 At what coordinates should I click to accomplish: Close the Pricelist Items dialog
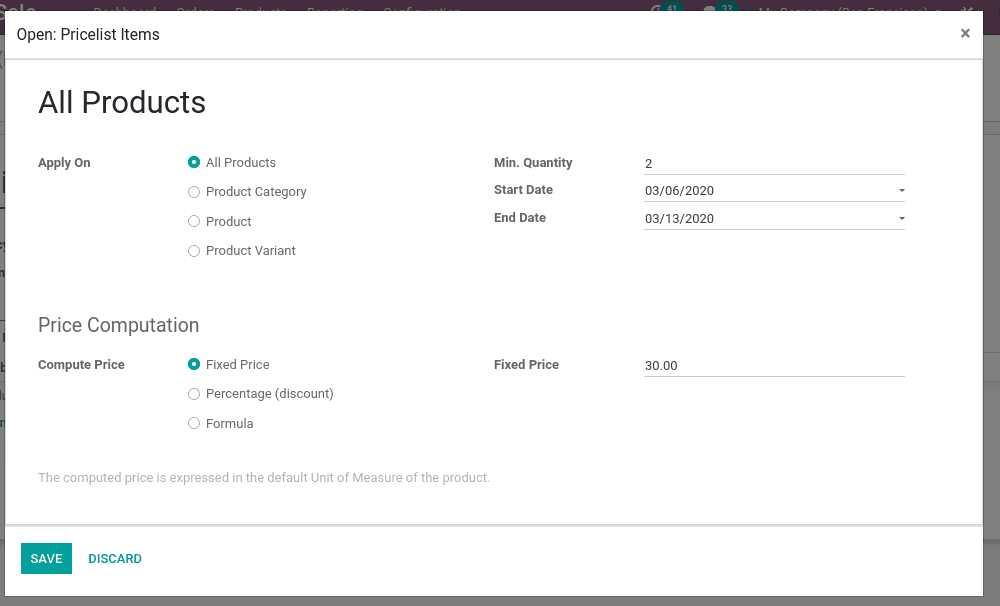965,33
